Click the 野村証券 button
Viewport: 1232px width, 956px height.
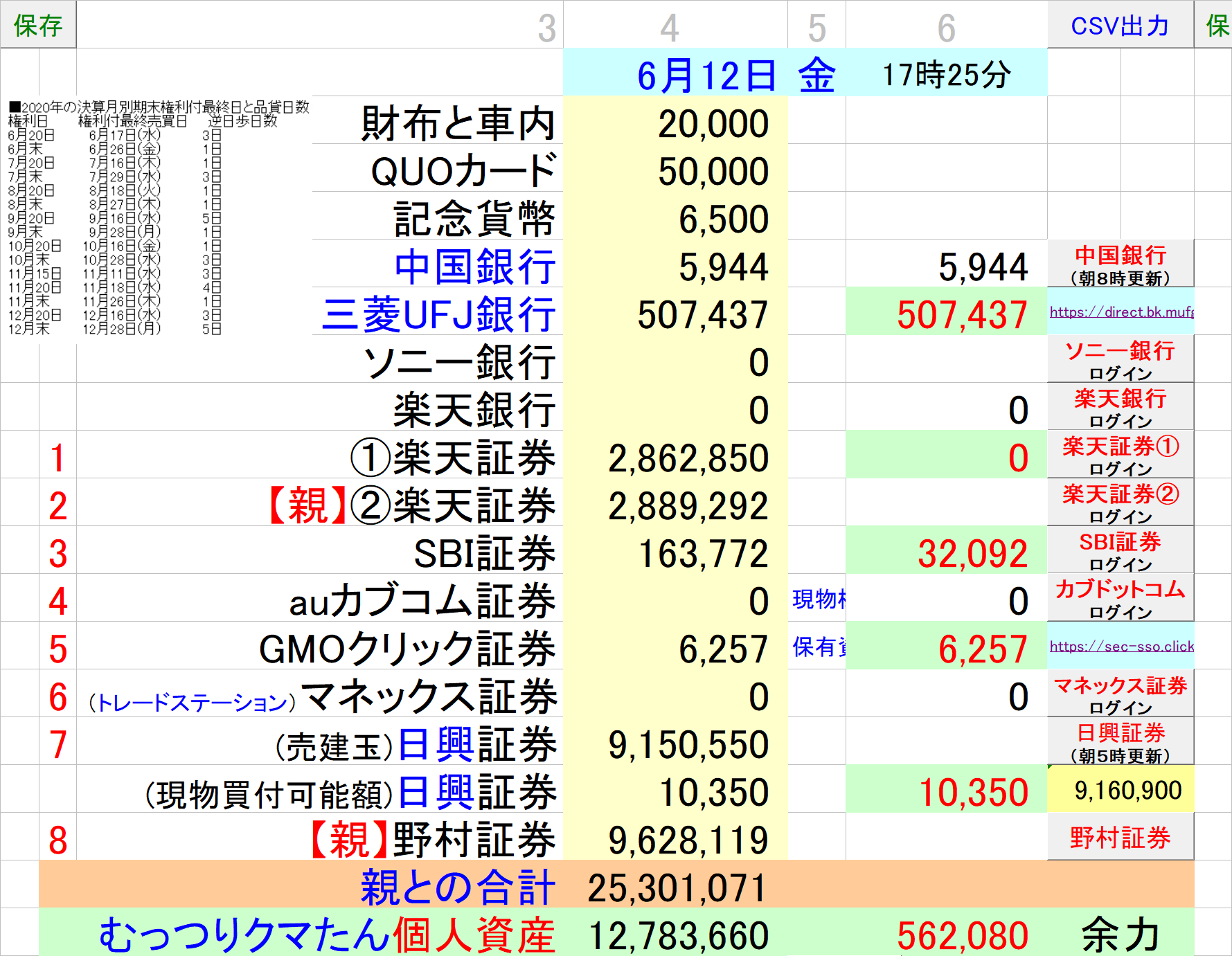click(x=1120, y=837)
